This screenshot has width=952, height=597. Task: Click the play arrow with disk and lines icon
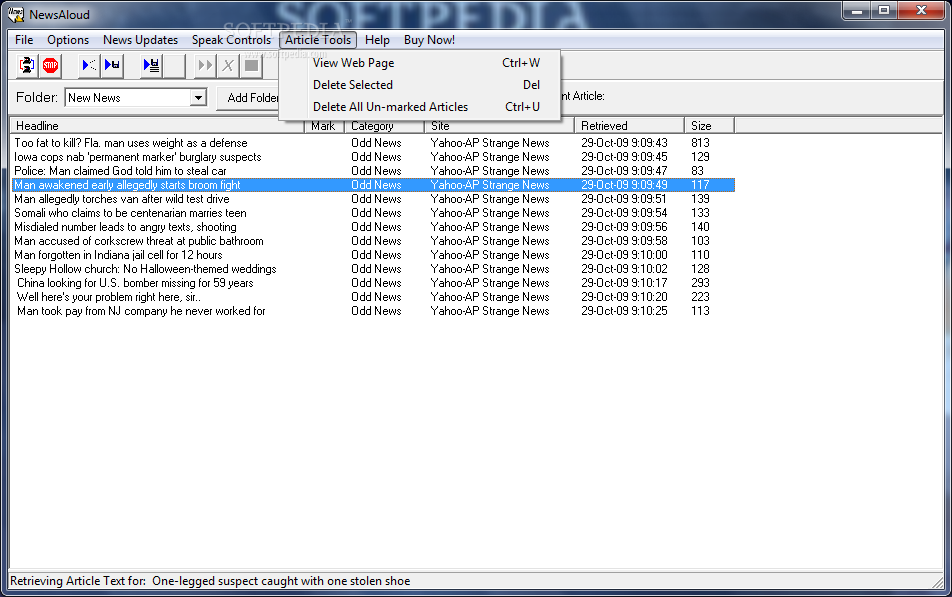point(151,65)
